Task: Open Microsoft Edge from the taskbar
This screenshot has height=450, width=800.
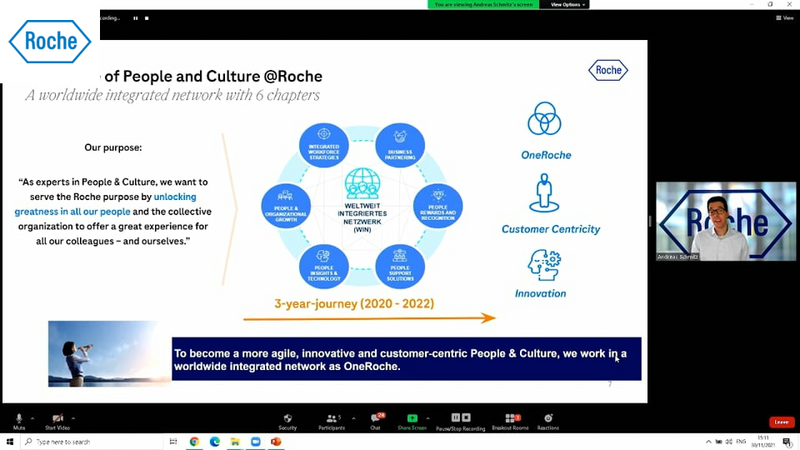Action: [x=215, y=442]
